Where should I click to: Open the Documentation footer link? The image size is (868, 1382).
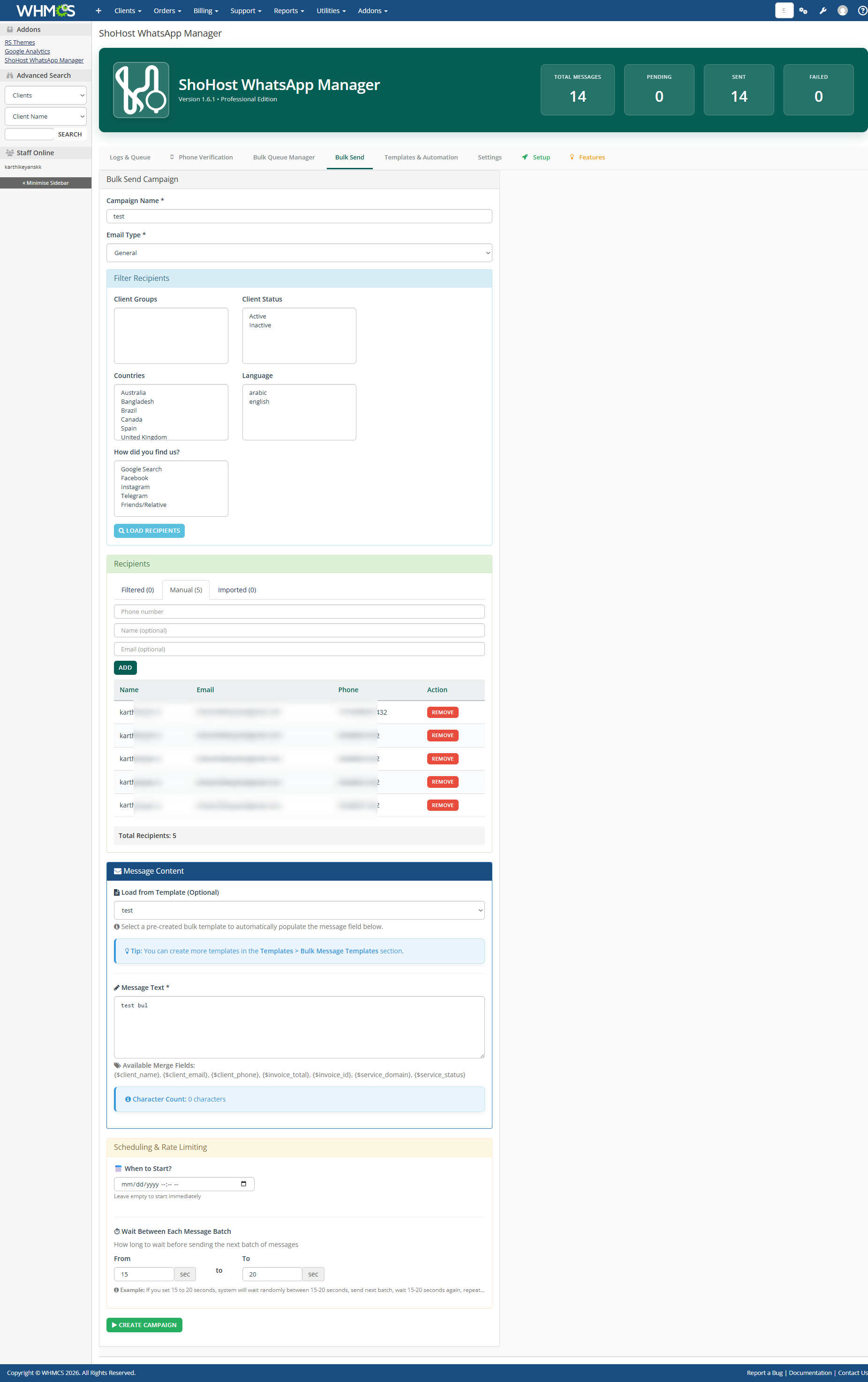(810, 1373)
